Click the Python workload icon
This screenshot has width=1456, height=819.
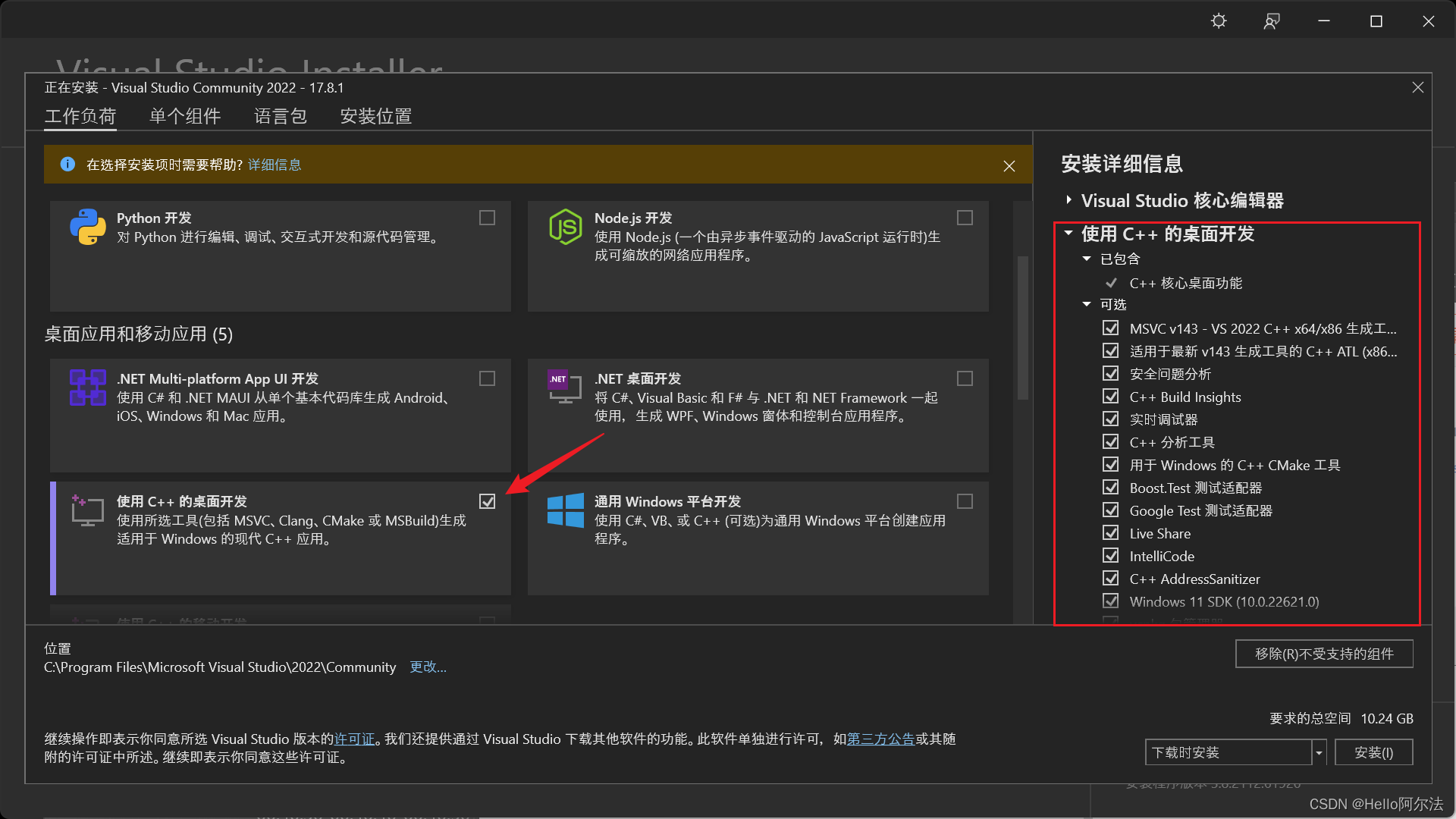coord(88,227)
